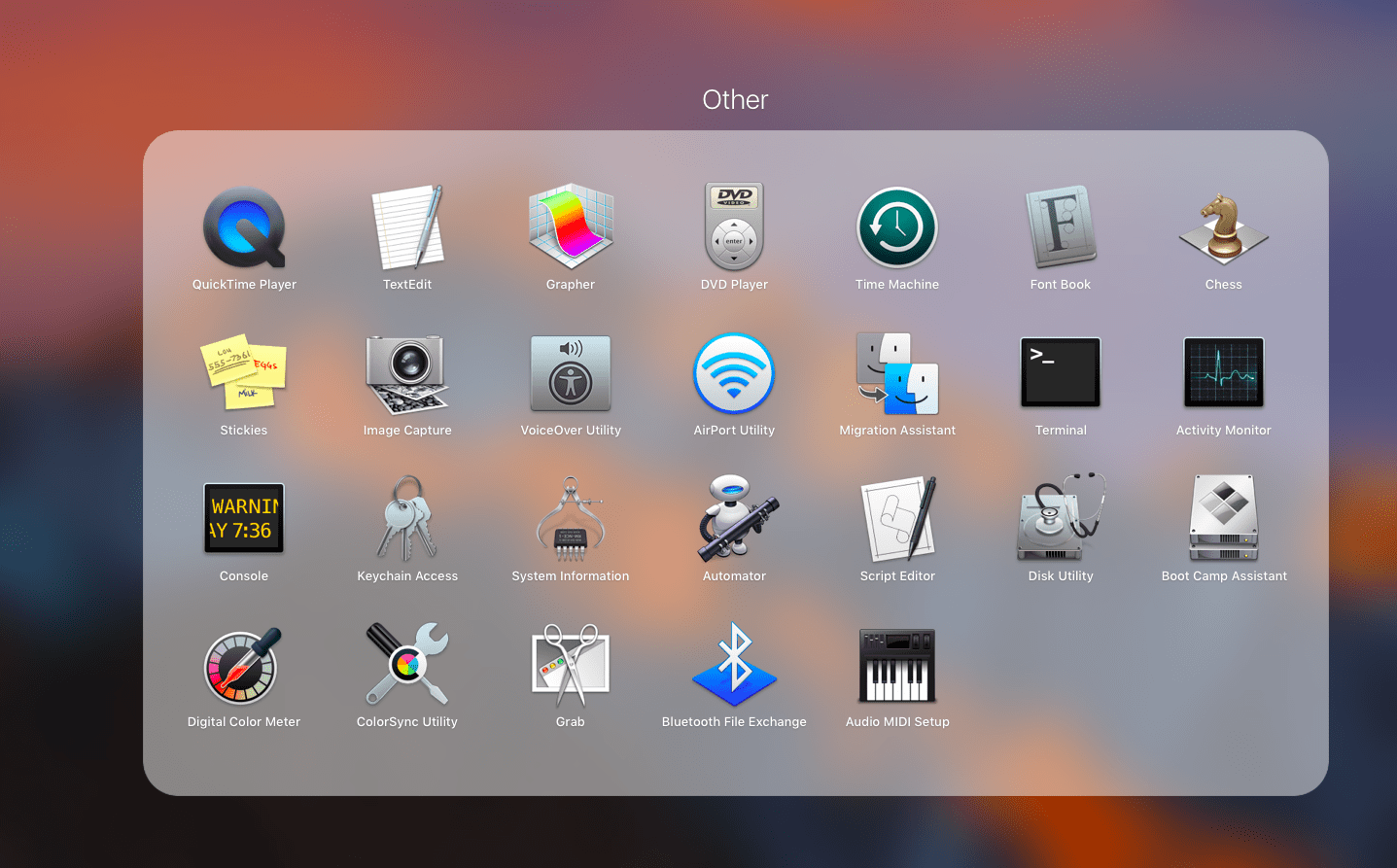Launch the Terminal app

pos(1061,373)
